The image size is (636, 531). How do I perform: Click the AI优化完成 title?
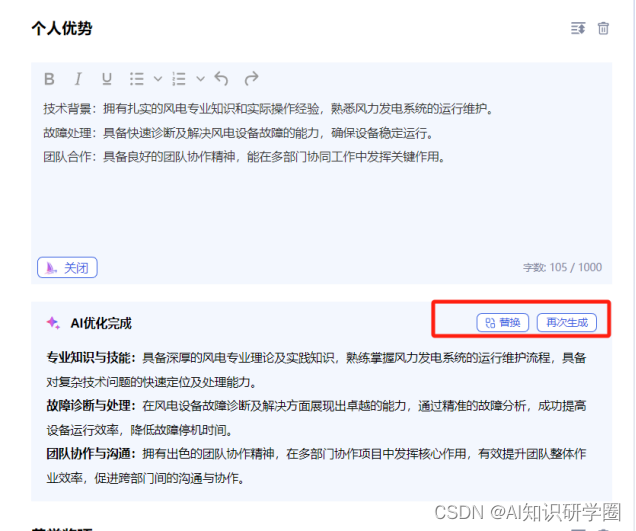101,323
